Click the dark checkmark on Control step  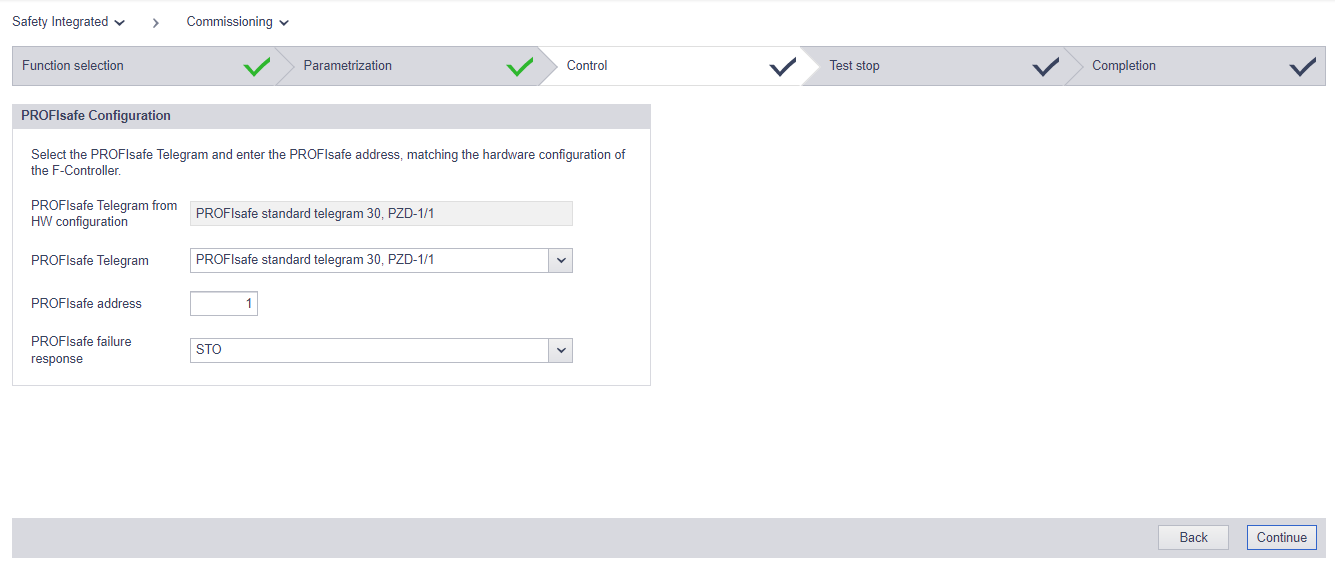click(783, 67)
